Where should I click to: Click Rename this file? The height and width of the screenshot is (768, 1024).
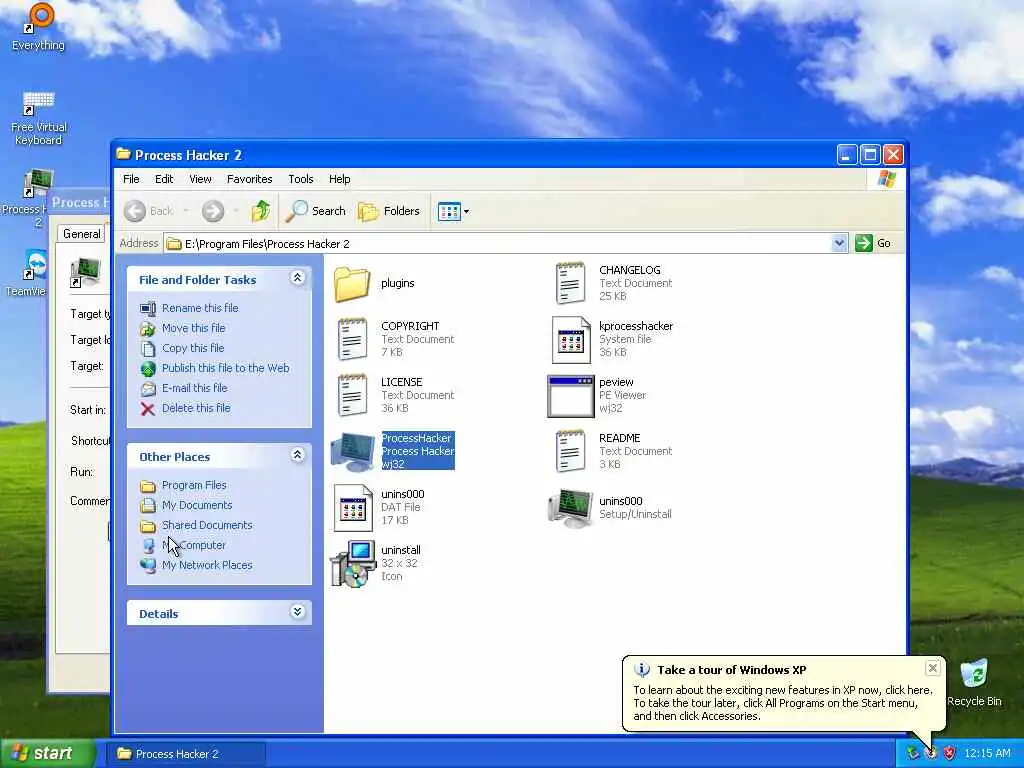[200, 308]
